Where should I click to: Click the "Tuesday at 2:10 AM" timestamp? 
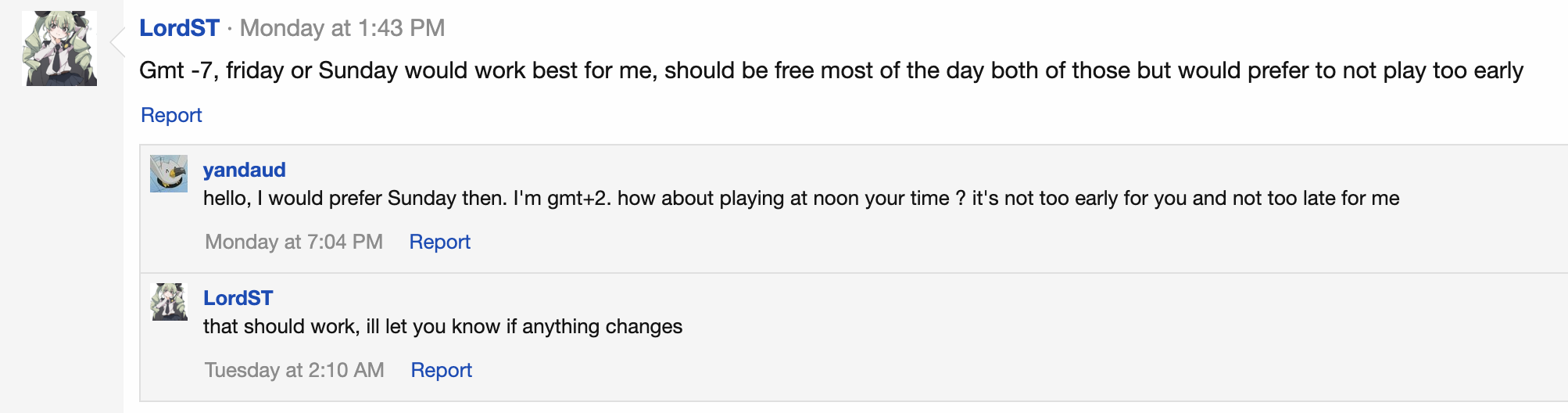[295, 370]
